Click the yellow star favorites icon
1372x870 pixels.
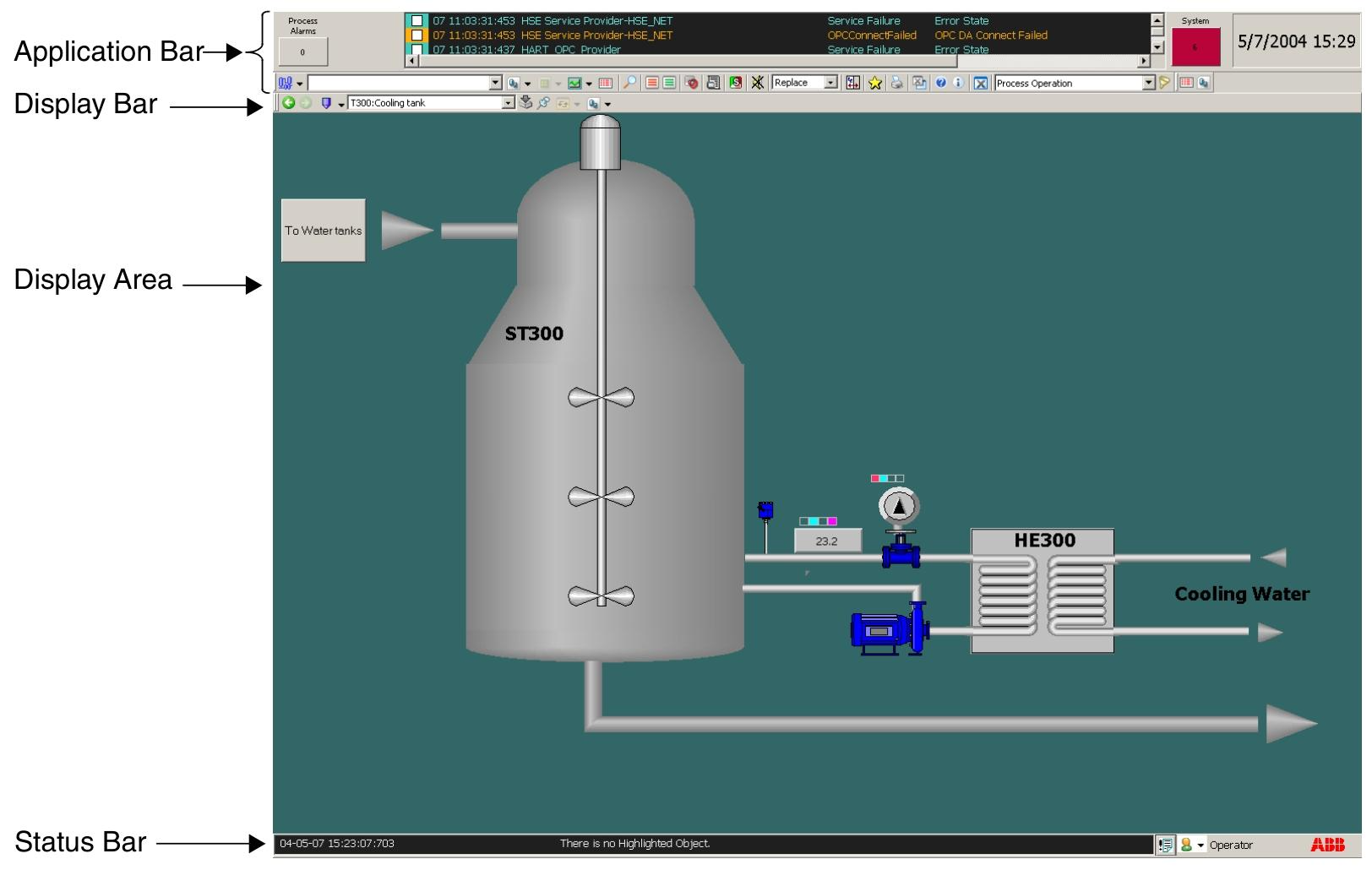coord(875,83)
